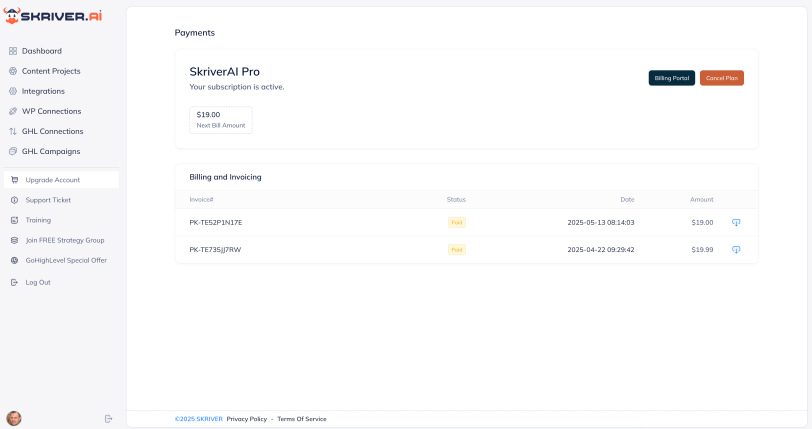Viewport: 812px width, 429px height.
Task: Download invoice PK-TE735JJ7RW
Action: (736, 249)
